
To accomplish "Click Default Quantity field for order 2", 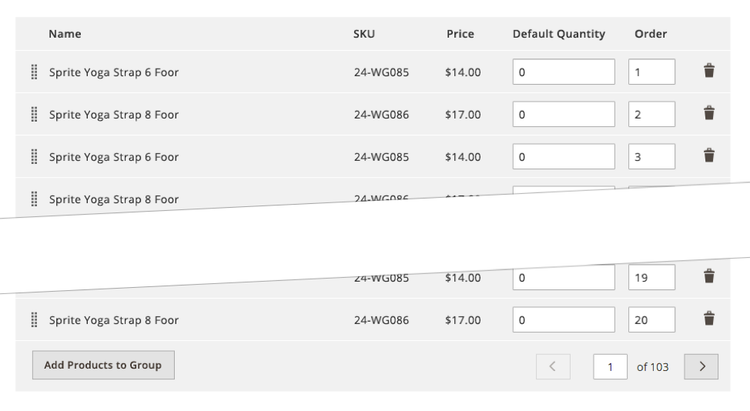I will tap(563, 114).
